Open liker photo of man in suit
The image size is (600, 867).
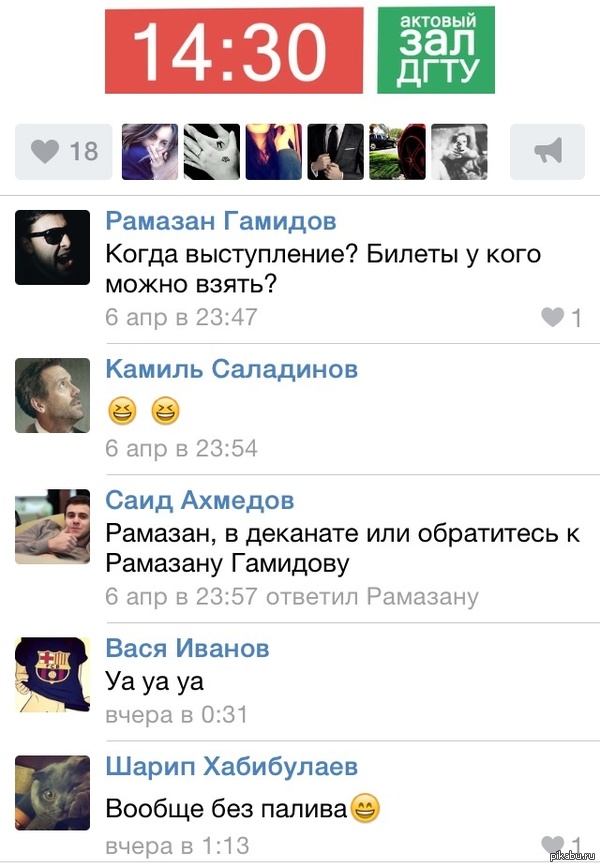tap(336, 152)
